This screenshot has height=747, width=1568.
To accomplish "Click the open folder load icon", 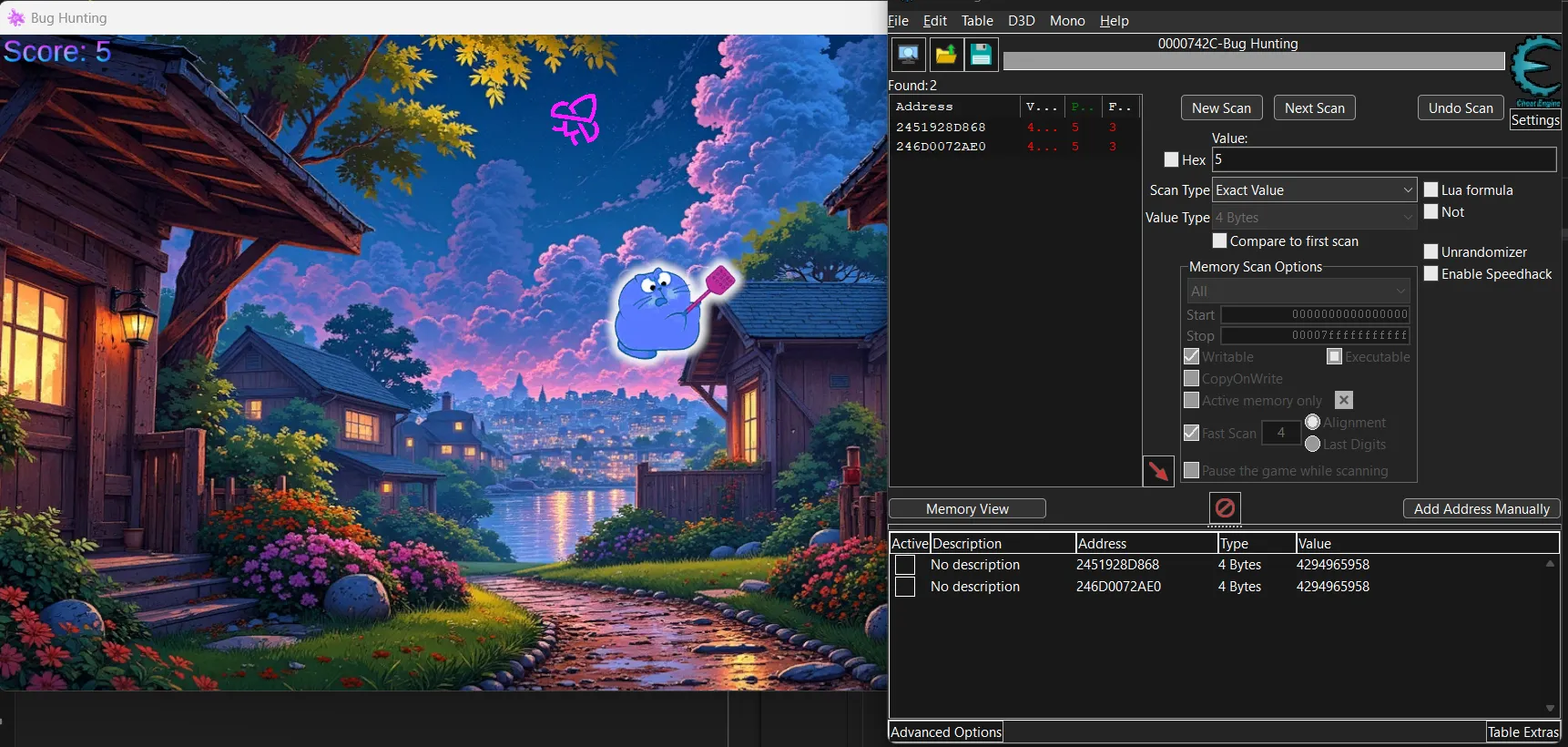I will (x=945, y=55).
